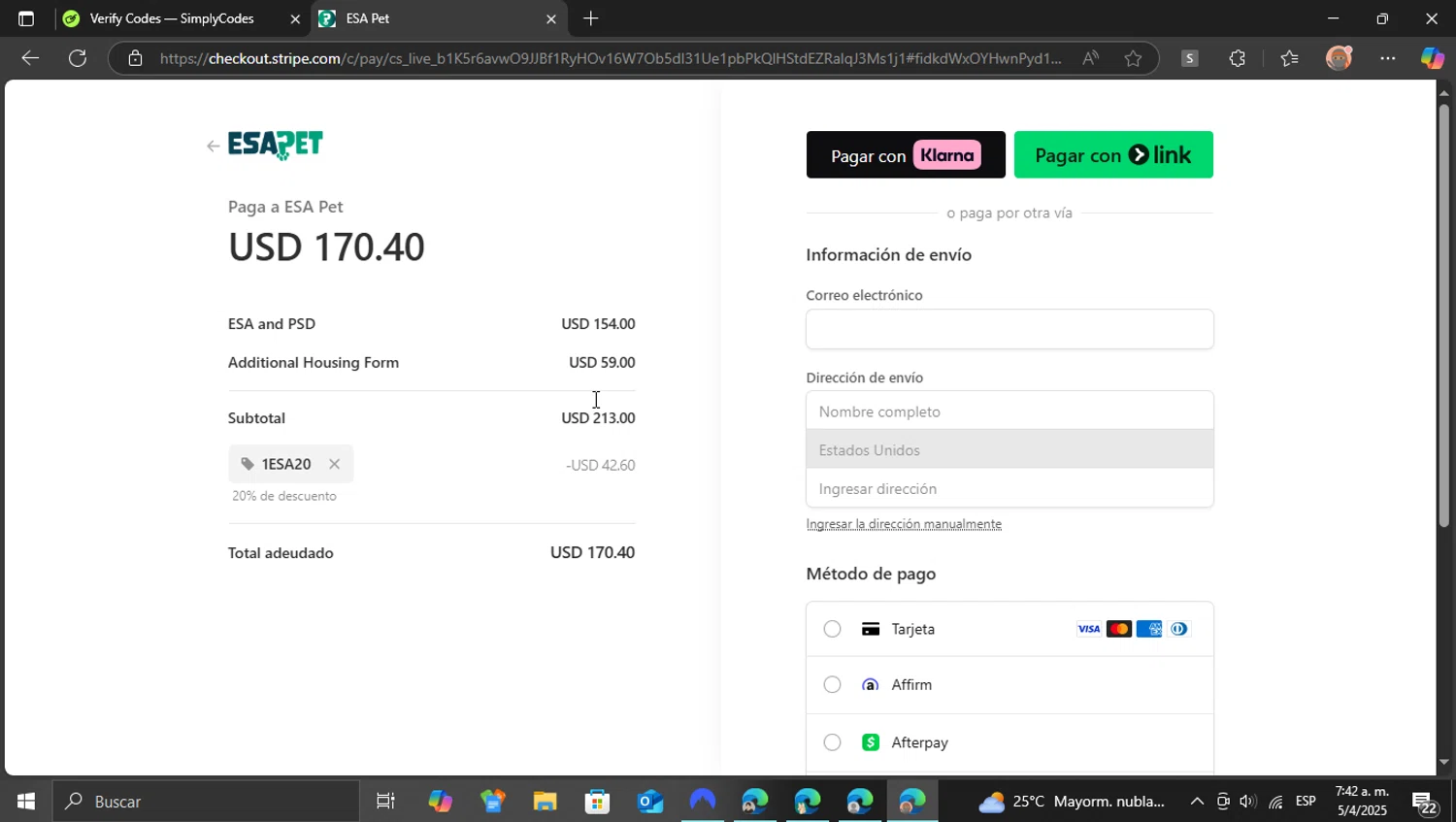Click the ESA Pet logo
Viewport: 1456px width, 822px height.
coord(276,146)
